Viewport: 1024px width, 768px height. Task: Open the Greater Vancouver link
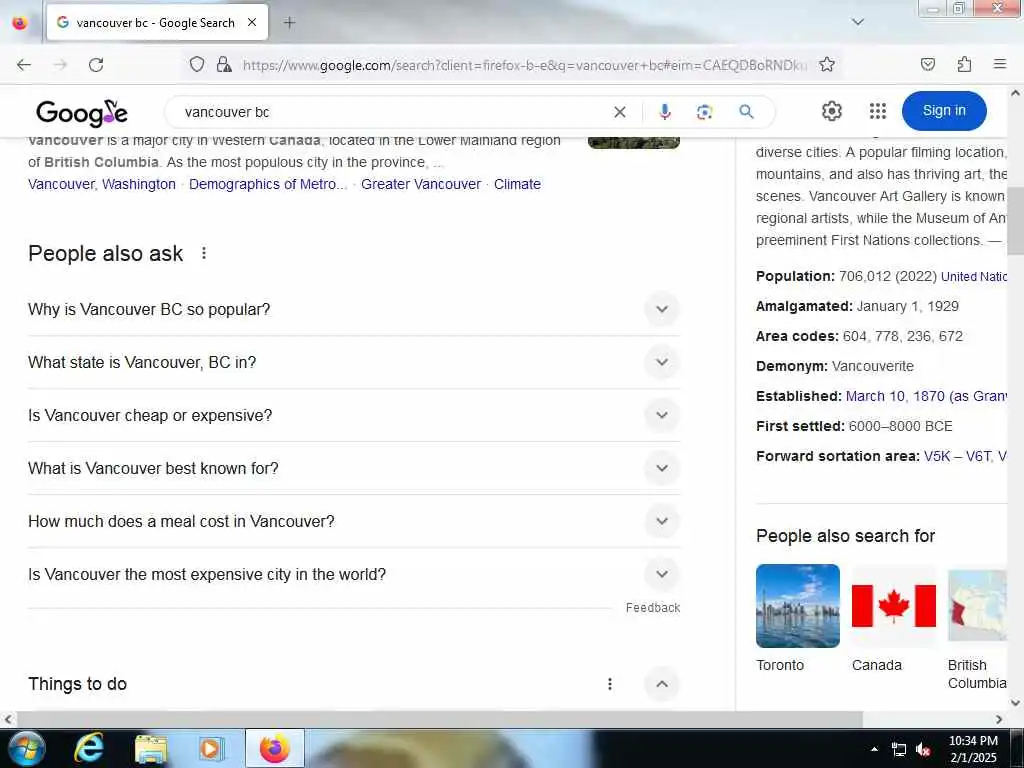(x=421, y=184)
